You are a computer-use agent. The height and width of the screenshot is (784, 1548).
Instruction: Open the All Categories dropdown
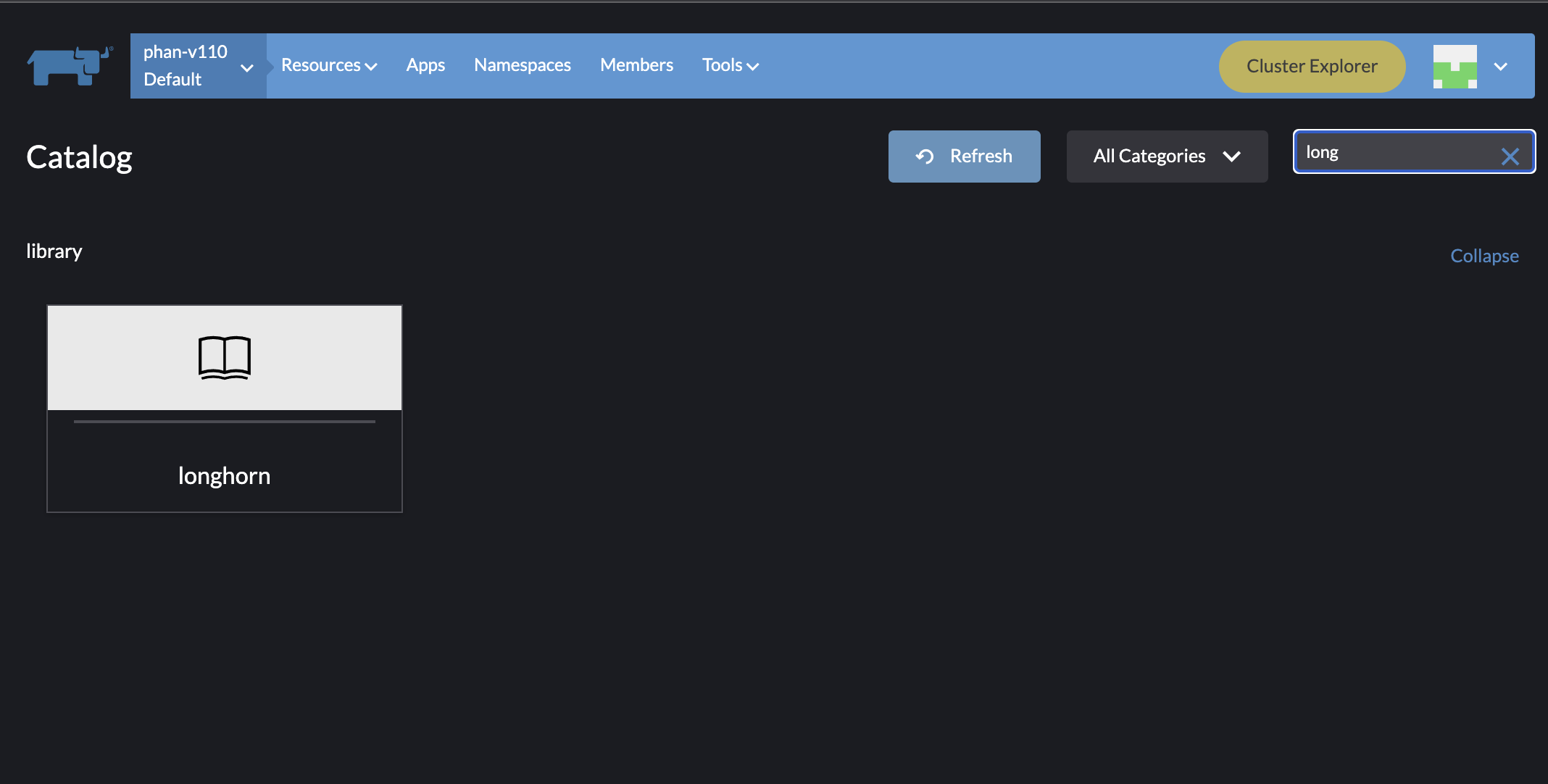point(1167,157)
